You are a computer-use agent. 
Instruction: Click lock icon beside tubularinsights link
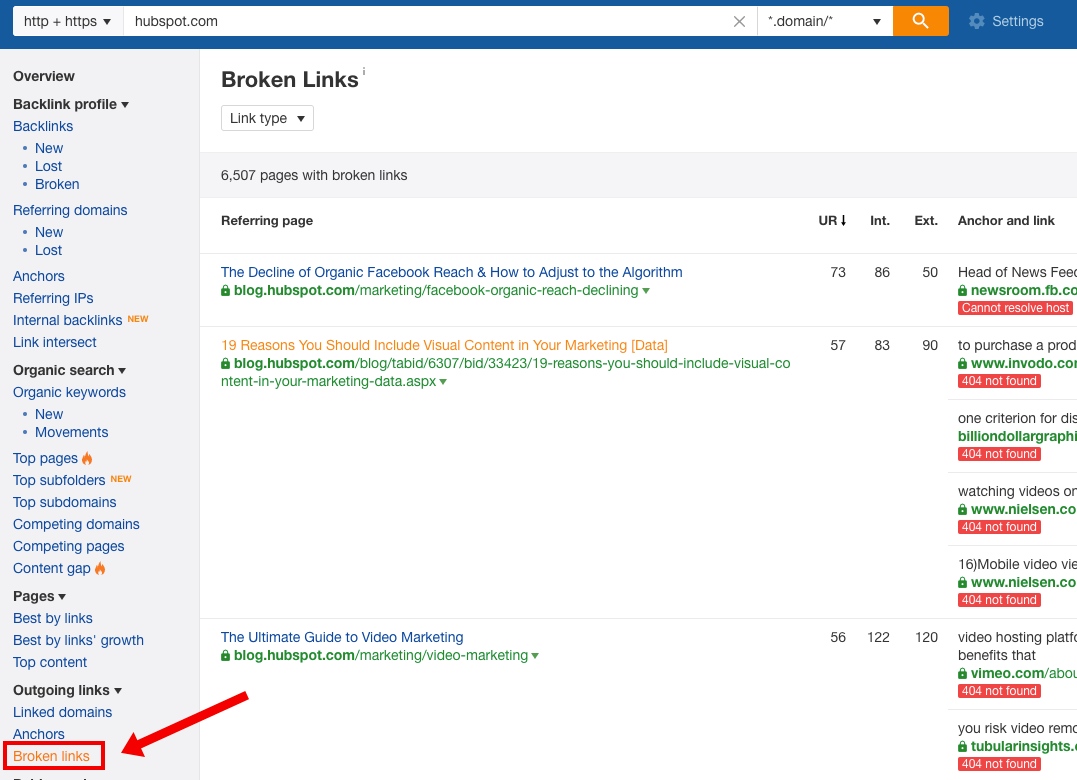pos(962,746)
